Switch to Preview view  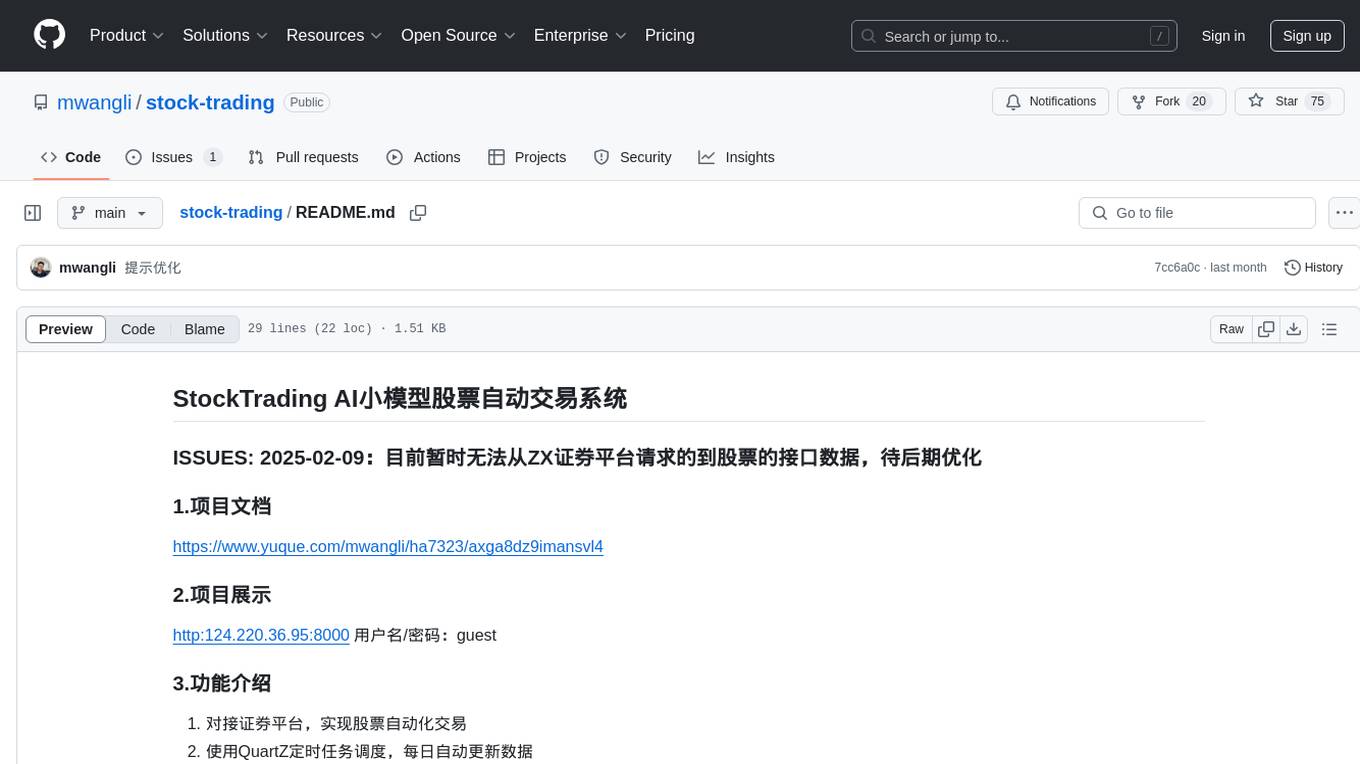pos(66,329)
